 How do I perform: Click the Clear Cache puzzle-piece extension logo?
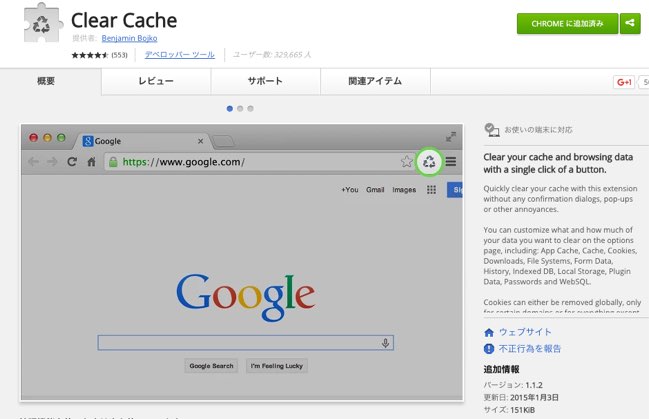point(43,23)
